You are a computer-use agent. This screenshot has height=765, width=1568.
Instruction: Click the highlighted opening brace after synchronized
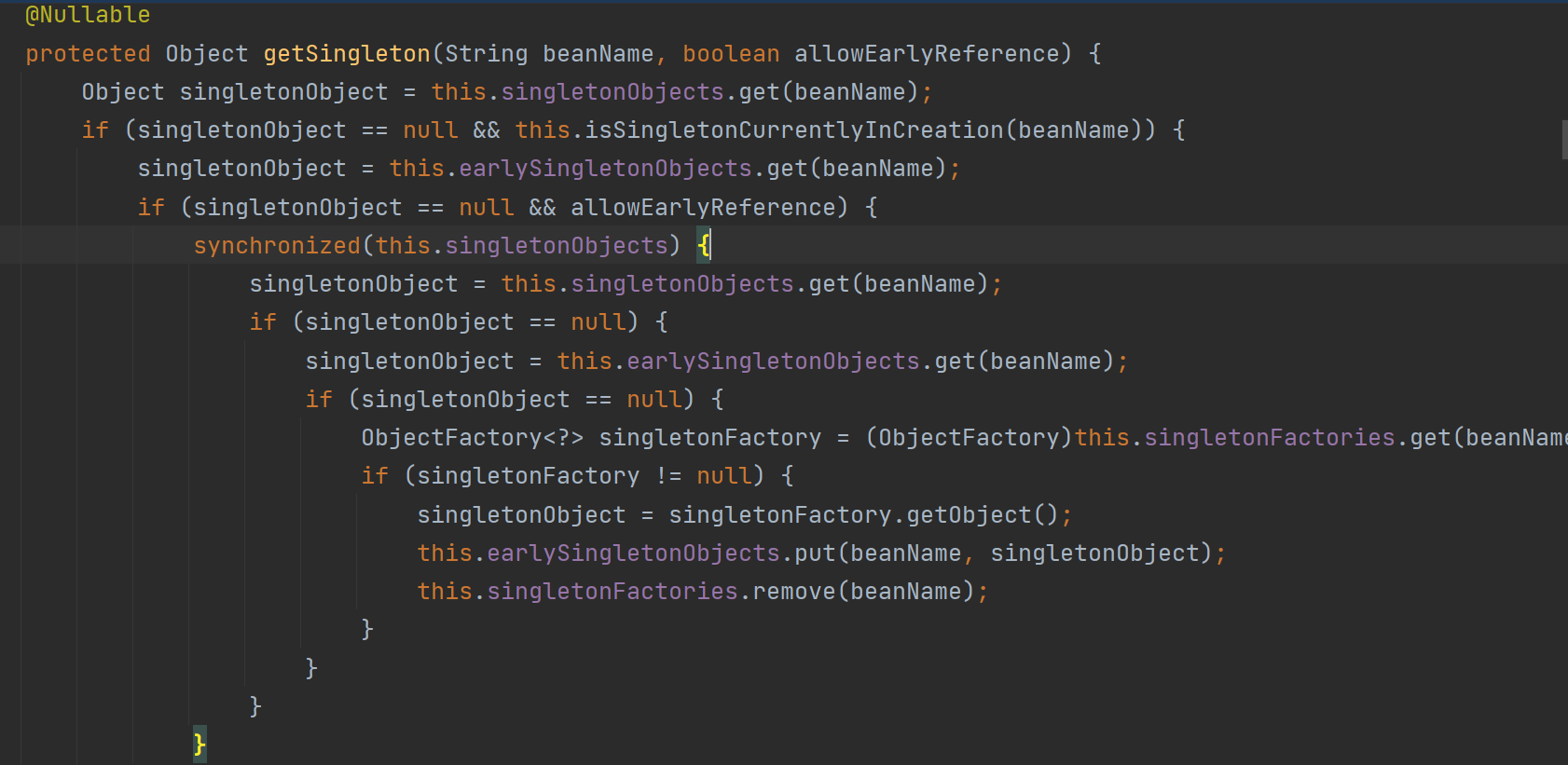pos(704,246)
